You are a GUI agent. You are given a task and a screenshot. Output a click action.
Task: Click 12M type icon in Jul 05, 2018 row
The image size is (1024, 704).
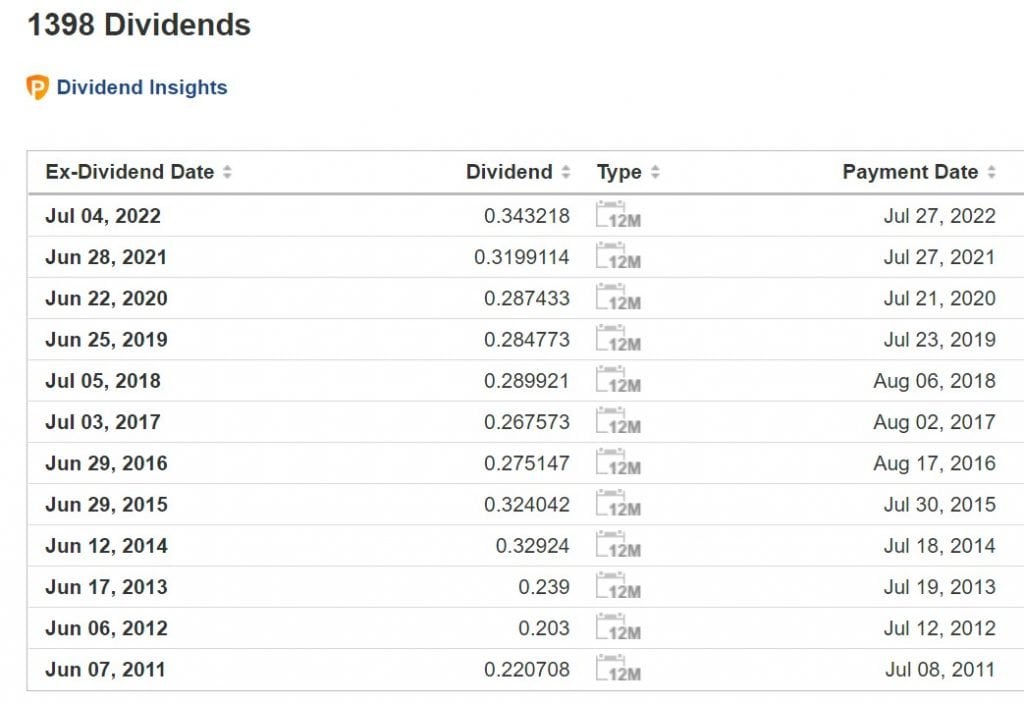(x=618, y=380)
